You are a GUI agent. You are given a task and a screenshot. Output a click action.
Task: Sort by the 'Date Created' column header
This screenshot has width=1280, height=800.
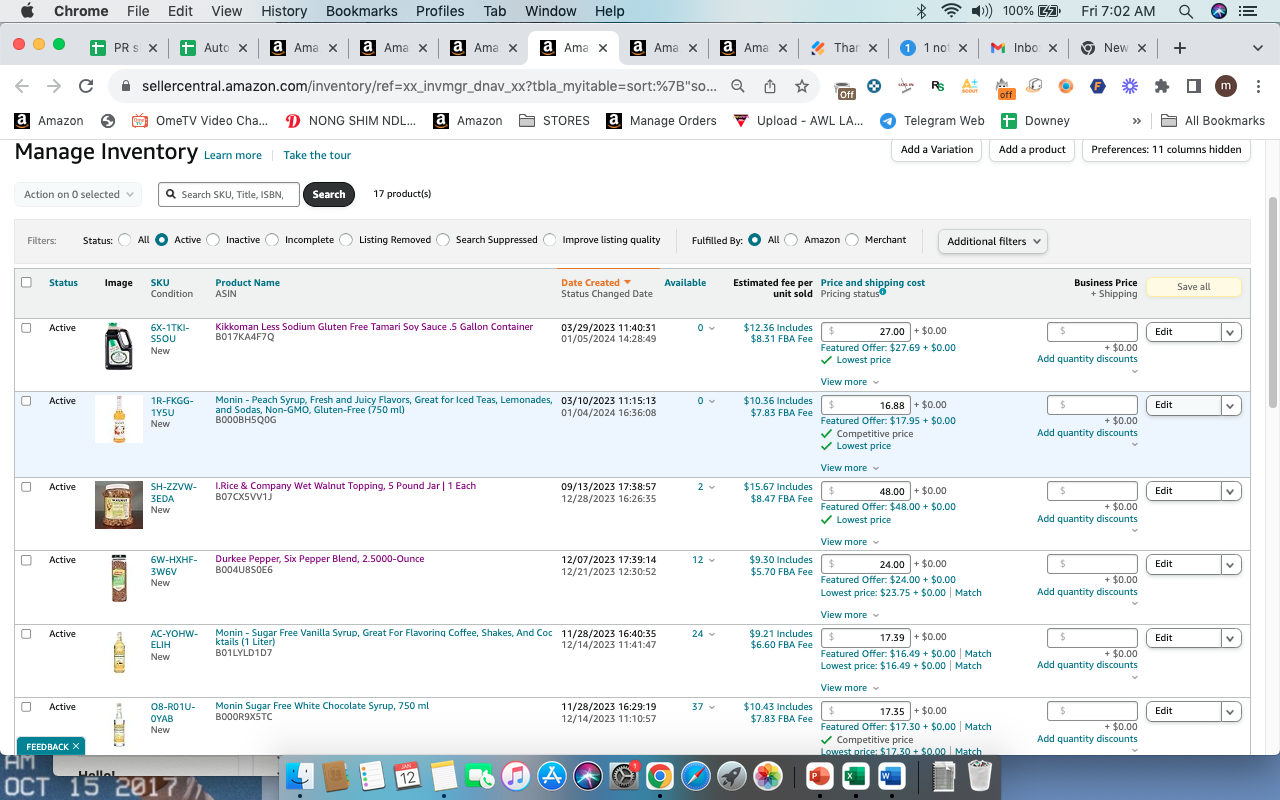(x=596, y=283)
